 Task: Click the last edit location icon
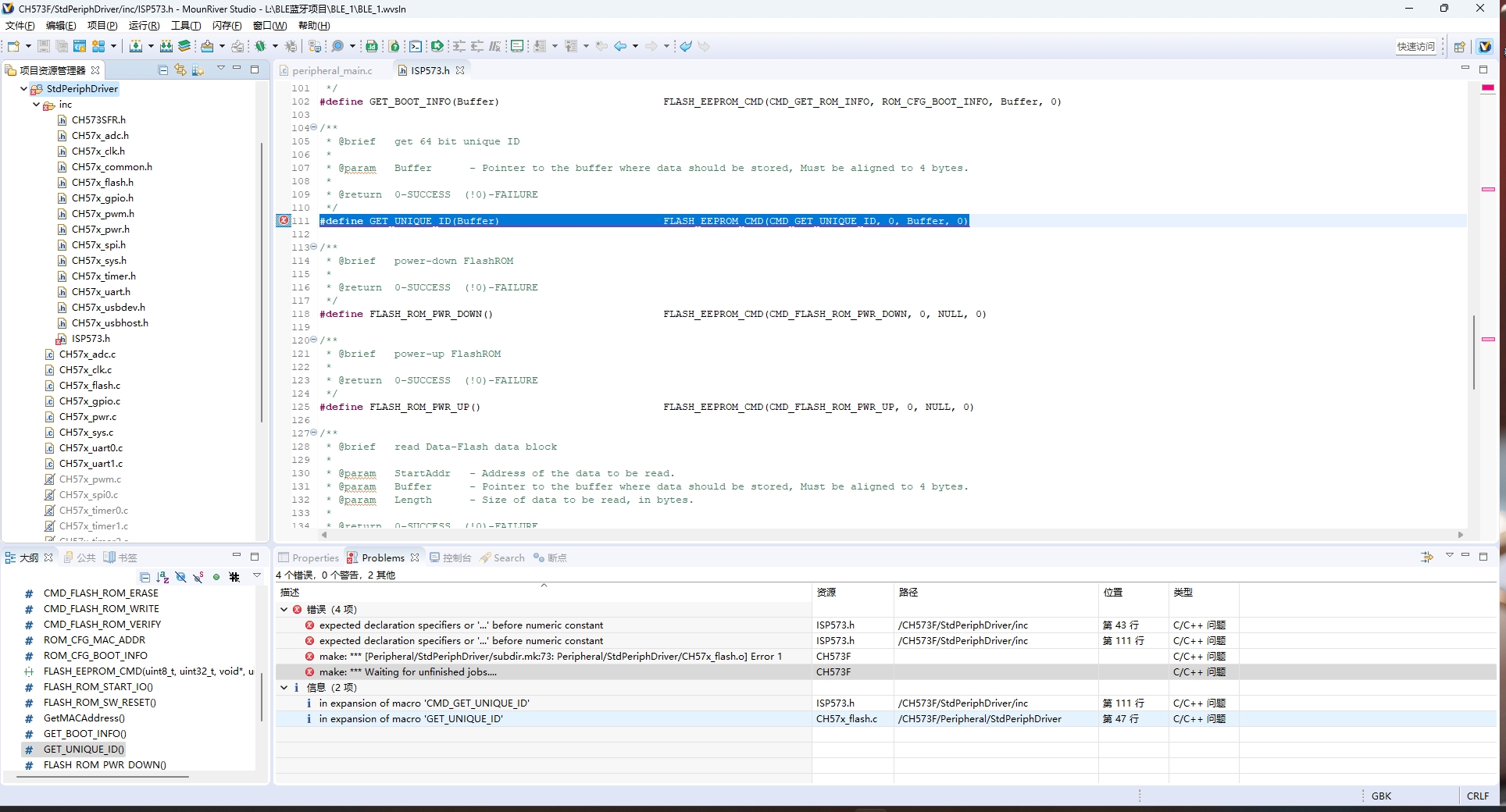click(x=601, y=46)
